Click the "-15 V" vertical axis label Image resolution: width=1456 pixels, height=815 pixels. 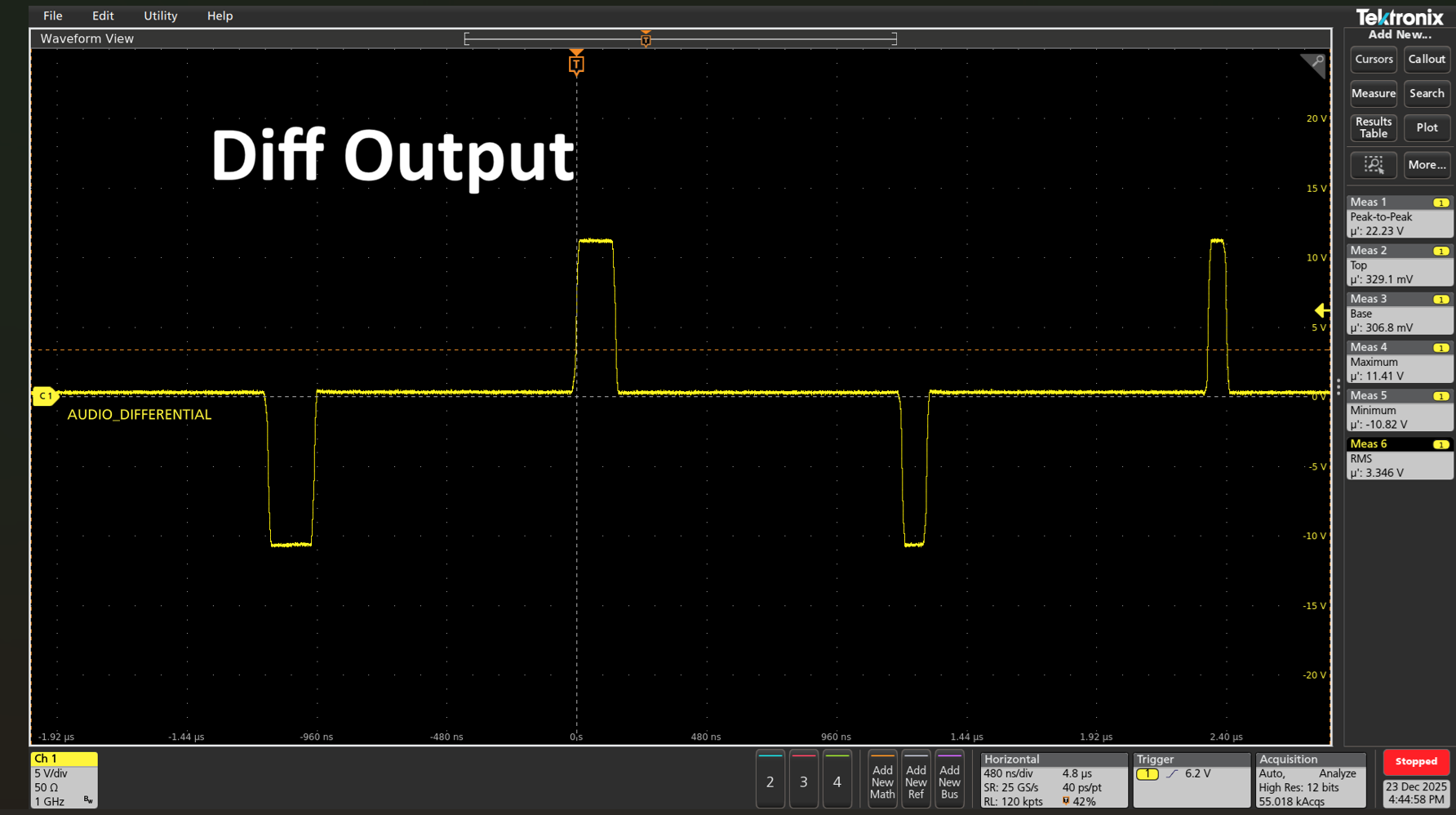pos(1315,606)
